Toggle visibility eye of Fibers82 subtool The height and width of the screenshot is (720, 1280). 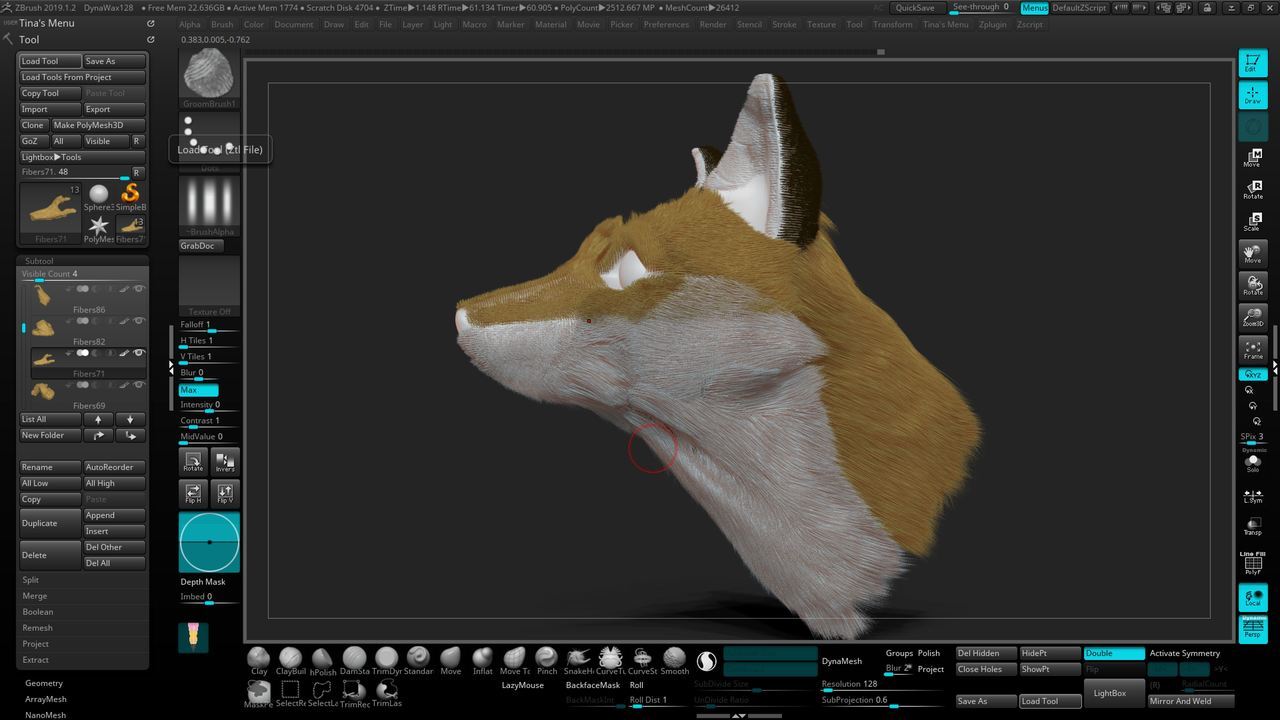coord(139,321)
